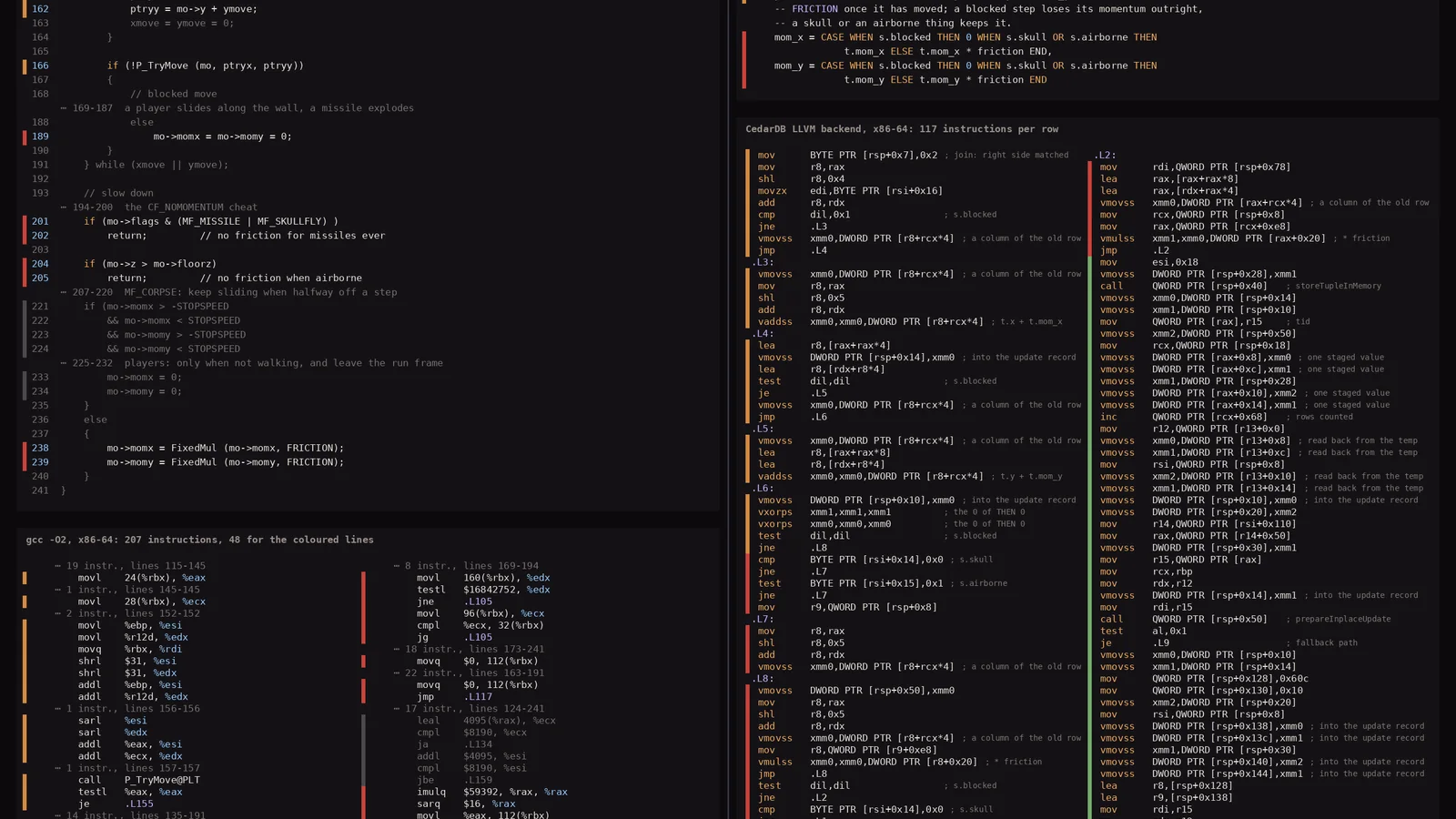Expand the '22 instr., lines 163-191' fold
The image size is (1456, 819).
[x=469, y=673]
